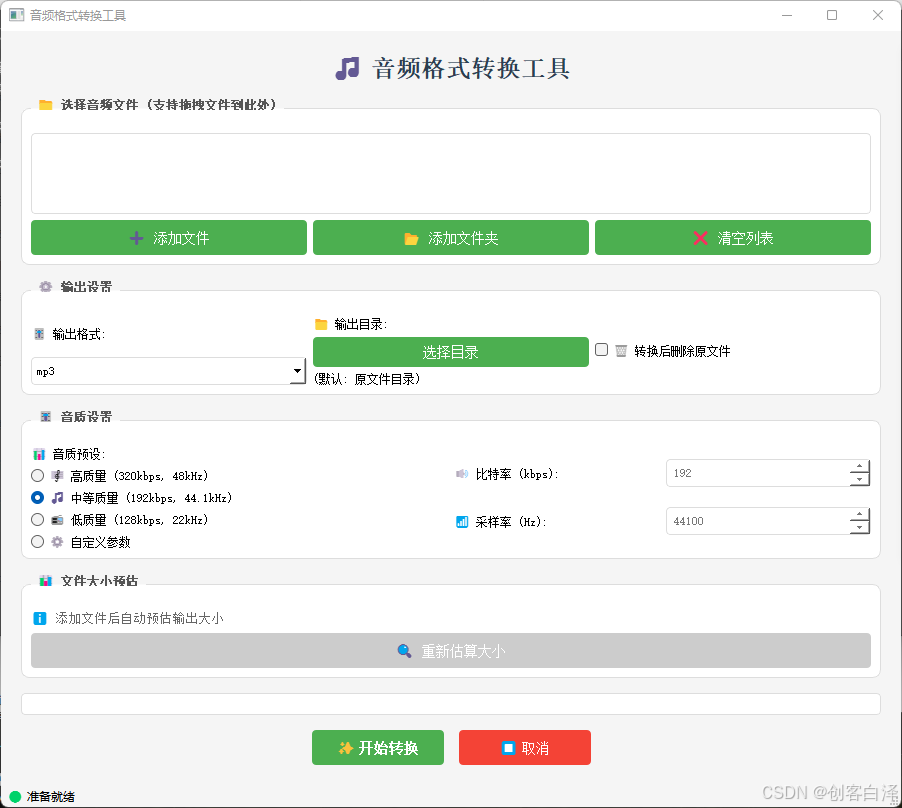The width and height of the screenshot is (902, 808).
Task: Click the green status dot beside 准备就绪
Action: coord(16,796)
